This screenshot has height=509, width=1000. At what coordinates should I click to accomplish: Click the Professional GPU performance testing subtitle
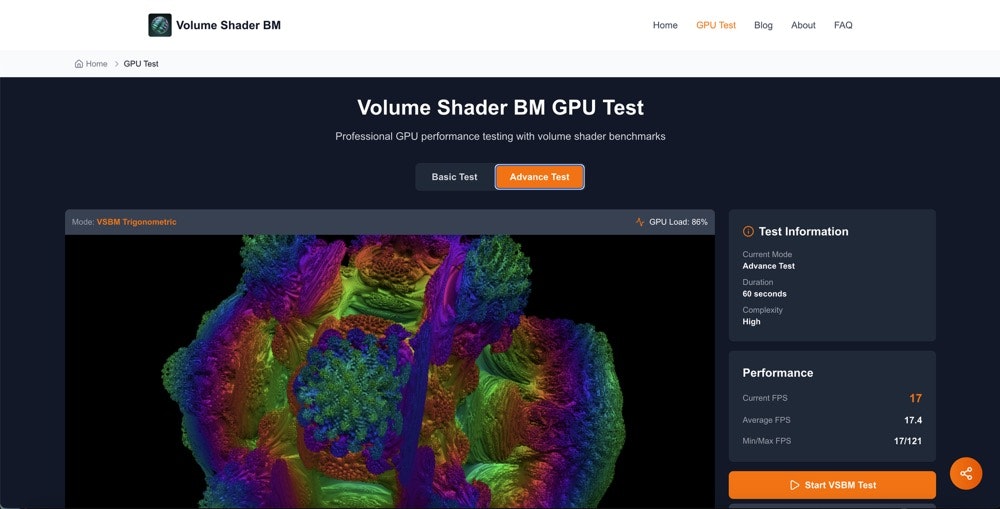point(500,136)
